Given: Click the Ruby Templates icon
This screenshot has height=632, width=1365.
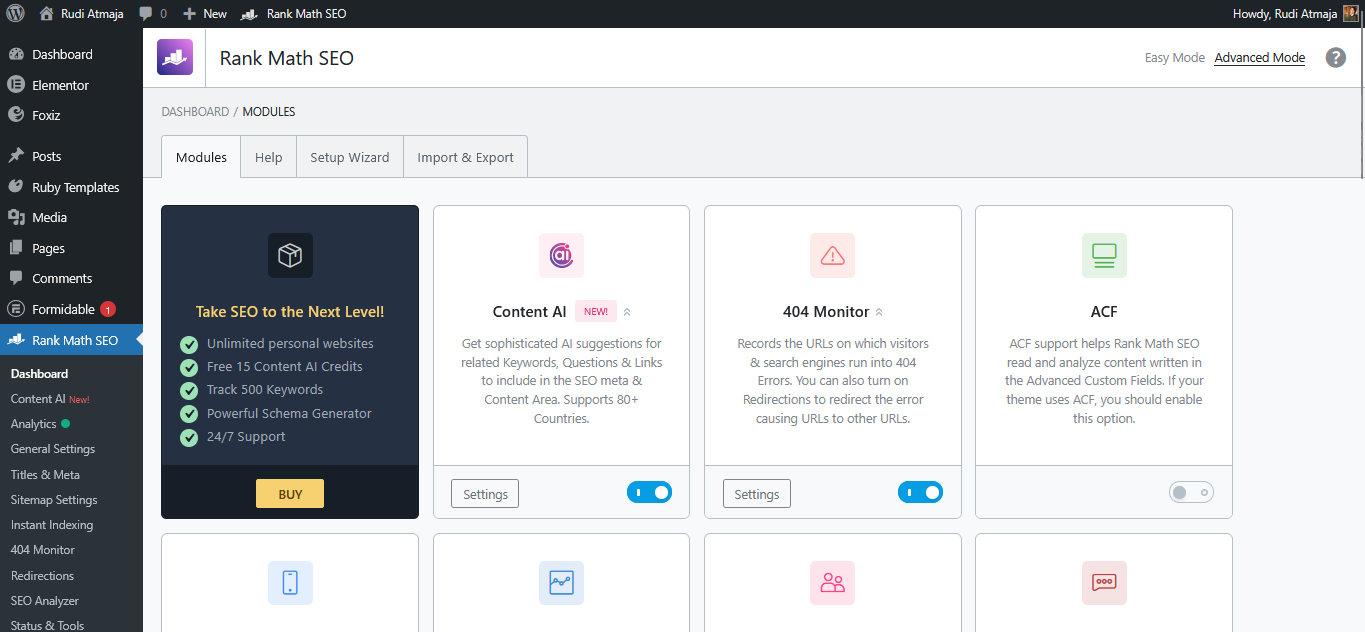Looking at the screenshot, I should coord(16,187).
